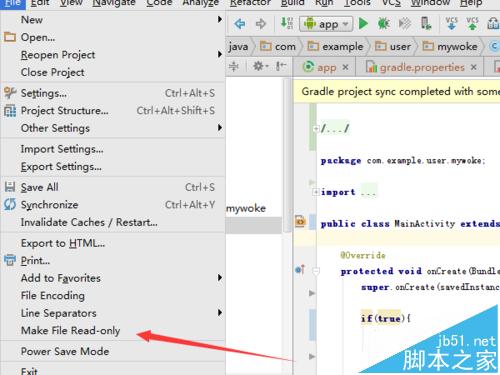Select Export Settings...
500x375 pixels.
pyautogui.click(x=112, y=167)
